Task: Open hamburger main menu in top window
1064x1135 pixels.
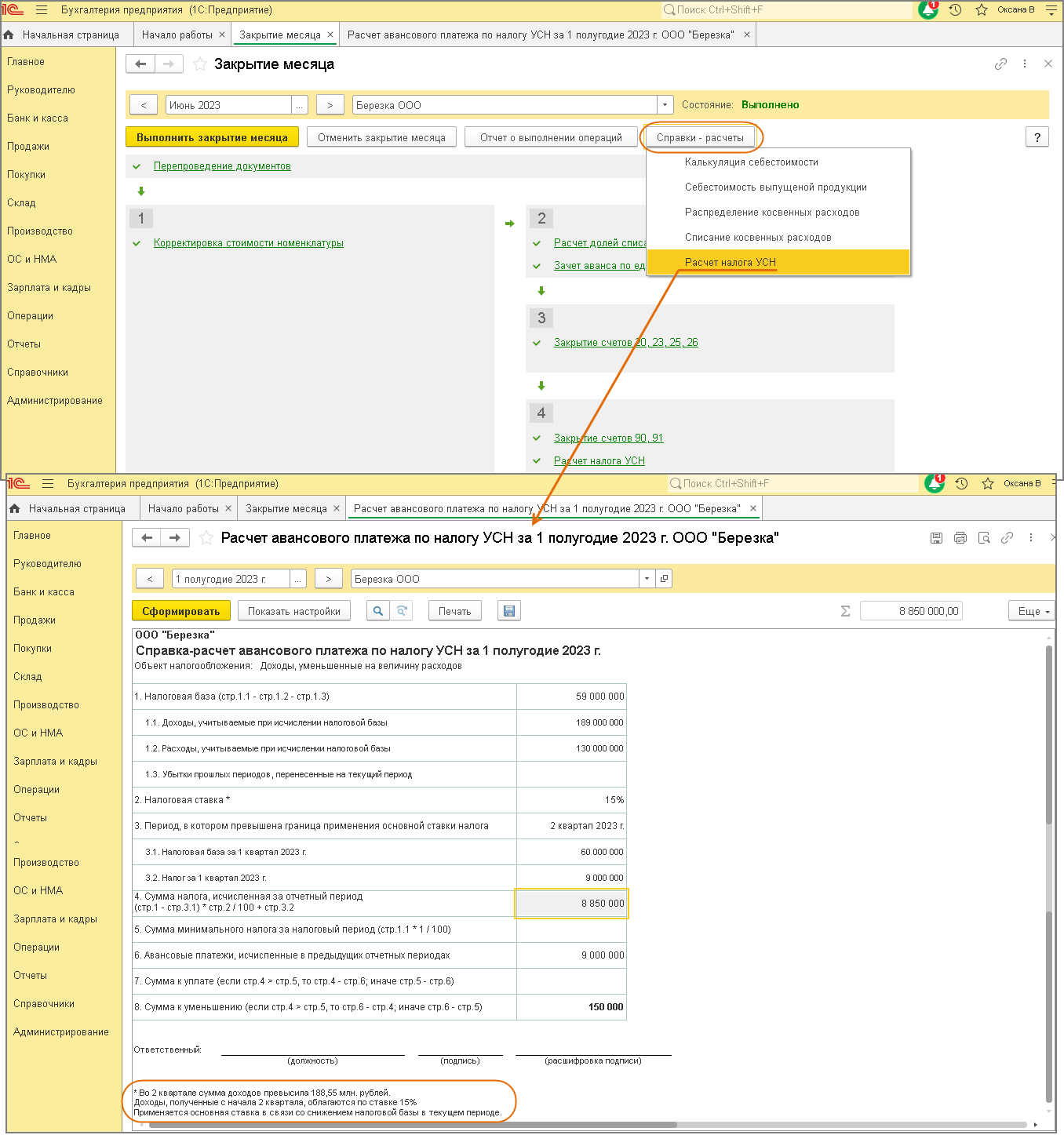Action: pyautogui.click(x=42, y=10)
